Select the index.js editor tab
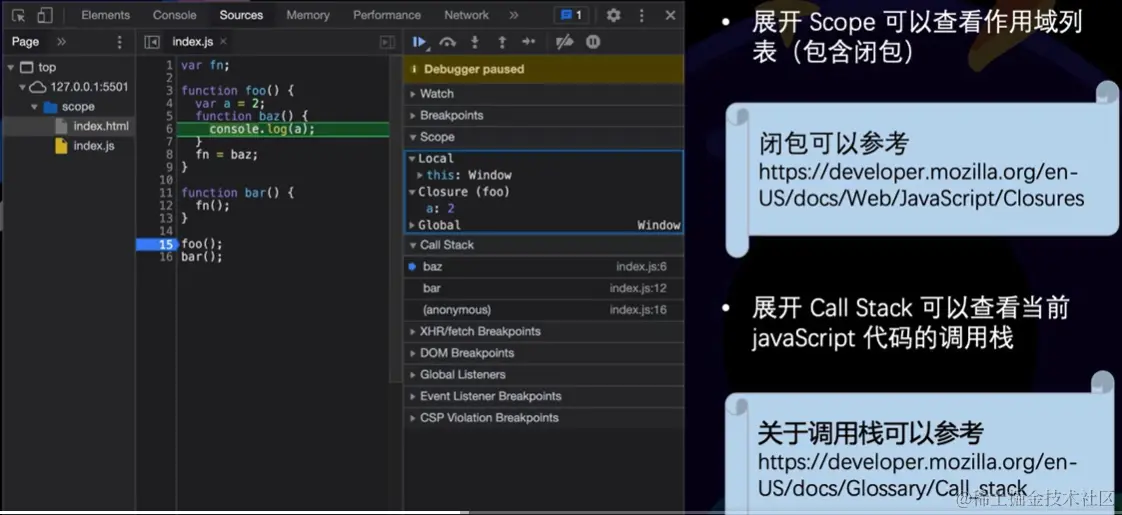 pyautogui.click(x=192, y=41)
